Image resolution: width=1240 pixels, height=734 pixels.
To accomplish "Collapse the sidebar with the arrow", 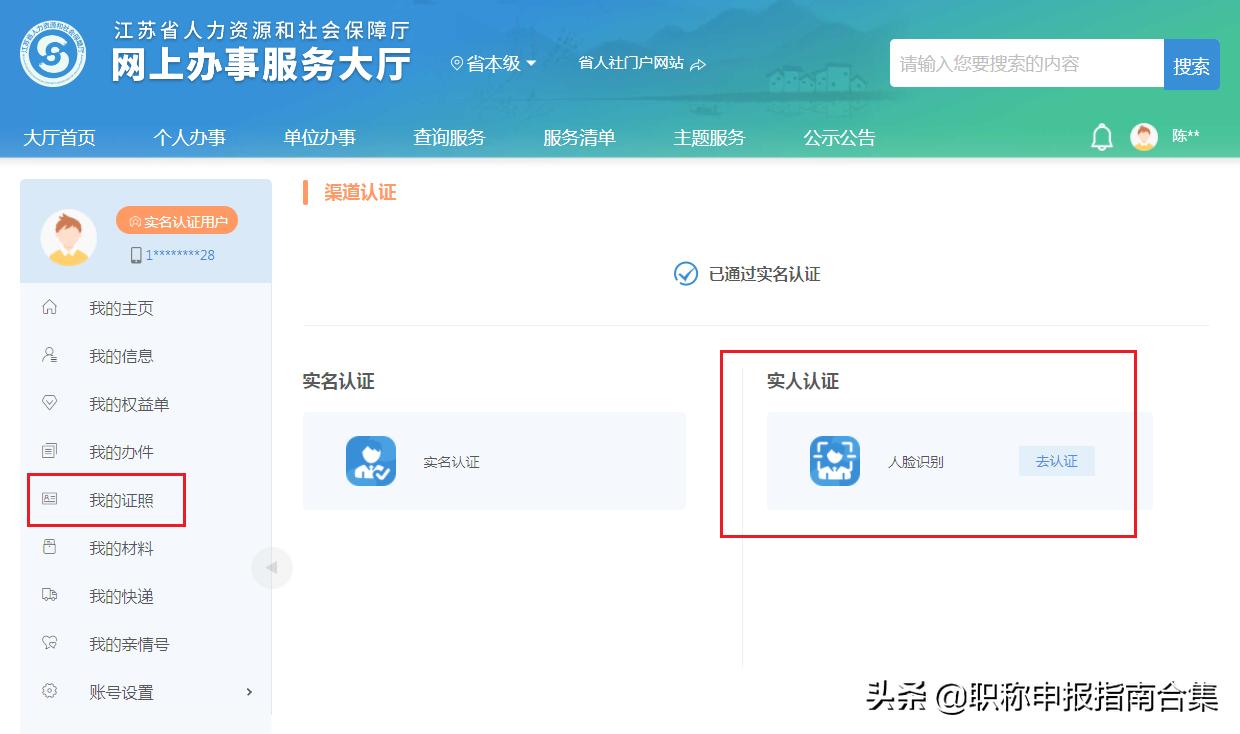I will tap(272, 567).
